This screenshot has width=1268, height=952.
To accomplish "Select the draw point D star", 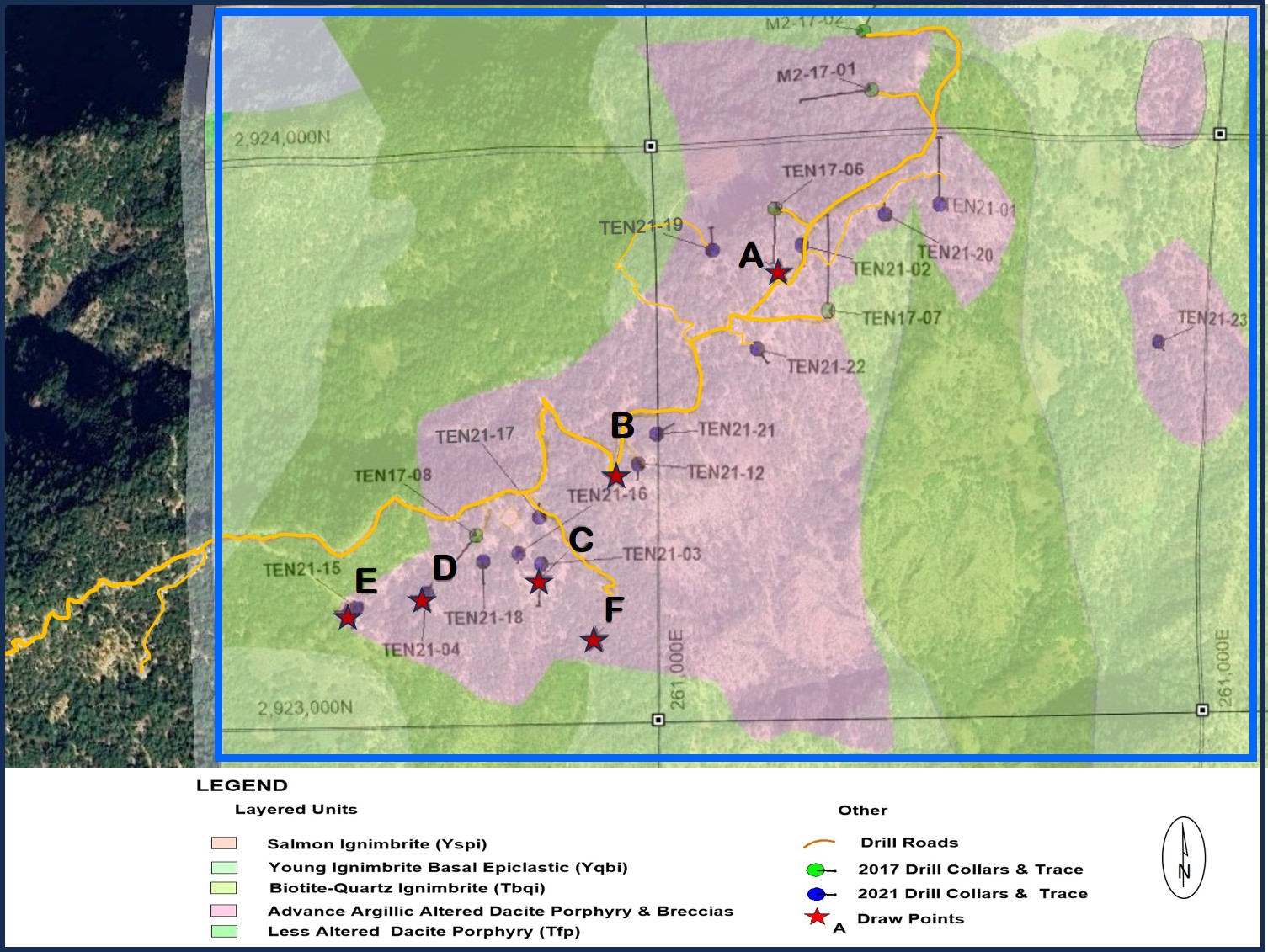I will [x=422, y=600].
